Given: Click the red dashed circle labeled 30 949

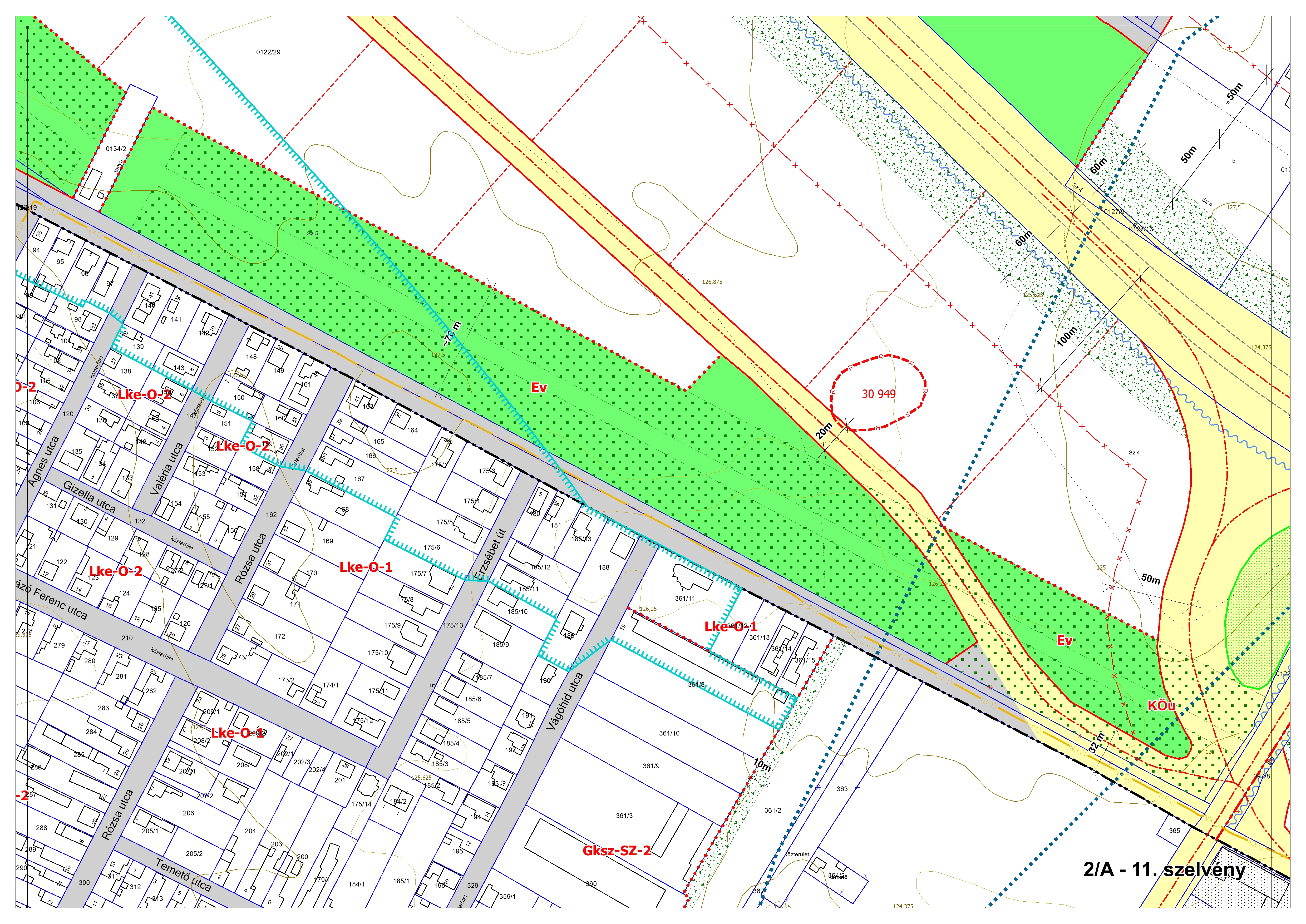Looking at the screenshot, I should pos(878,394).
